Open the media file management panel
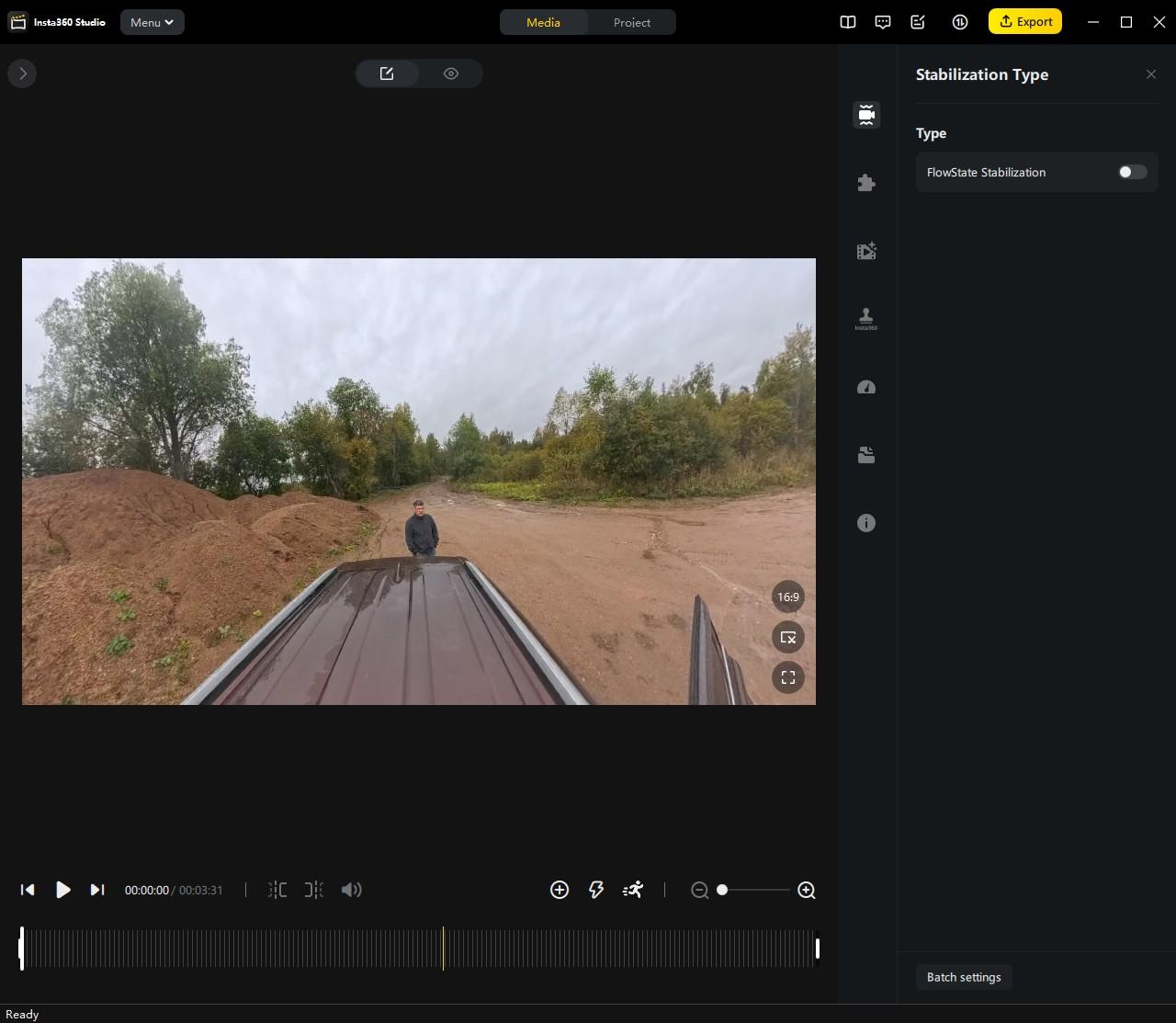 click(865, 454)
